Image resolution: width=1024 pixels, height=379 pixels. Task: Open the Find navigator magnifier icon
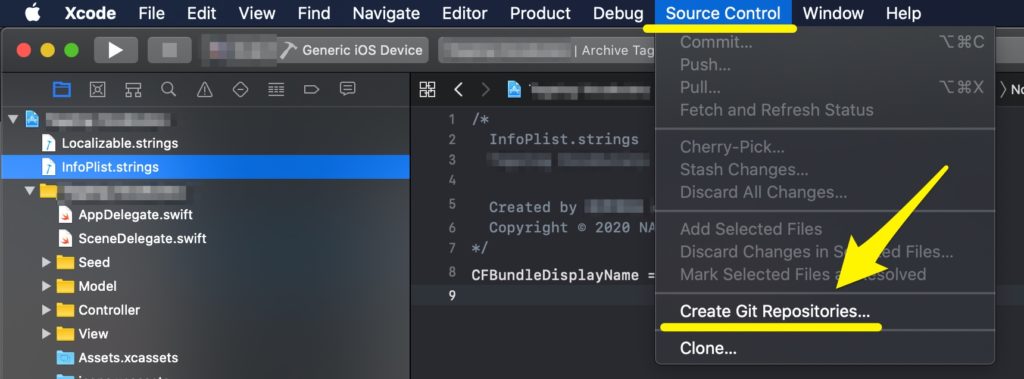coord(168,90)
